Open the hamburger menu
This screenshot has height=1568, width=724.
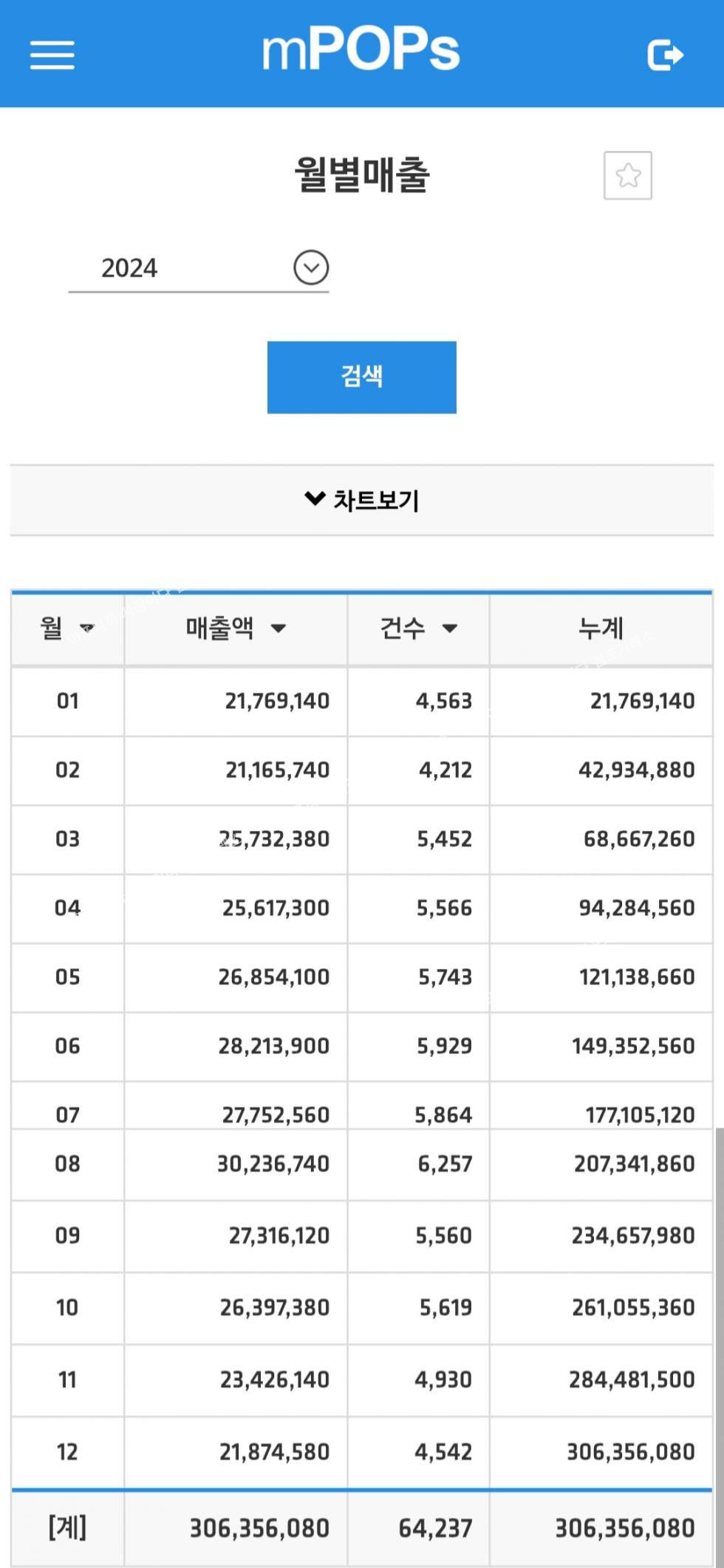pyautogui.click(x=52, y=55)
